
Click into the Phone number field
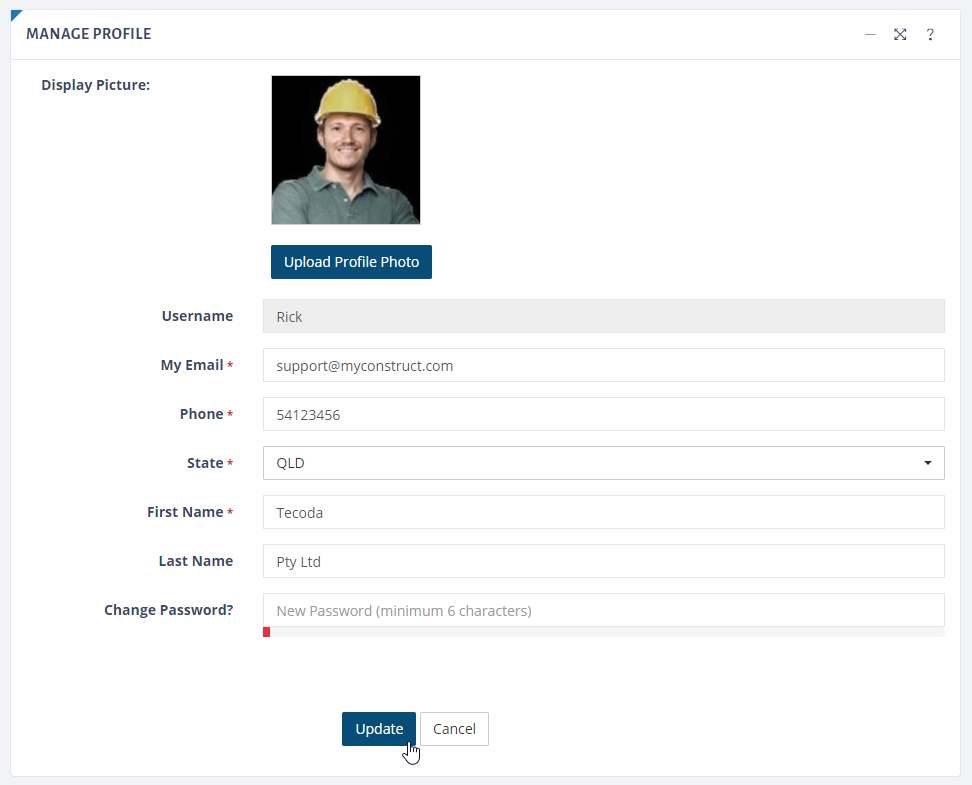(603, 414)
